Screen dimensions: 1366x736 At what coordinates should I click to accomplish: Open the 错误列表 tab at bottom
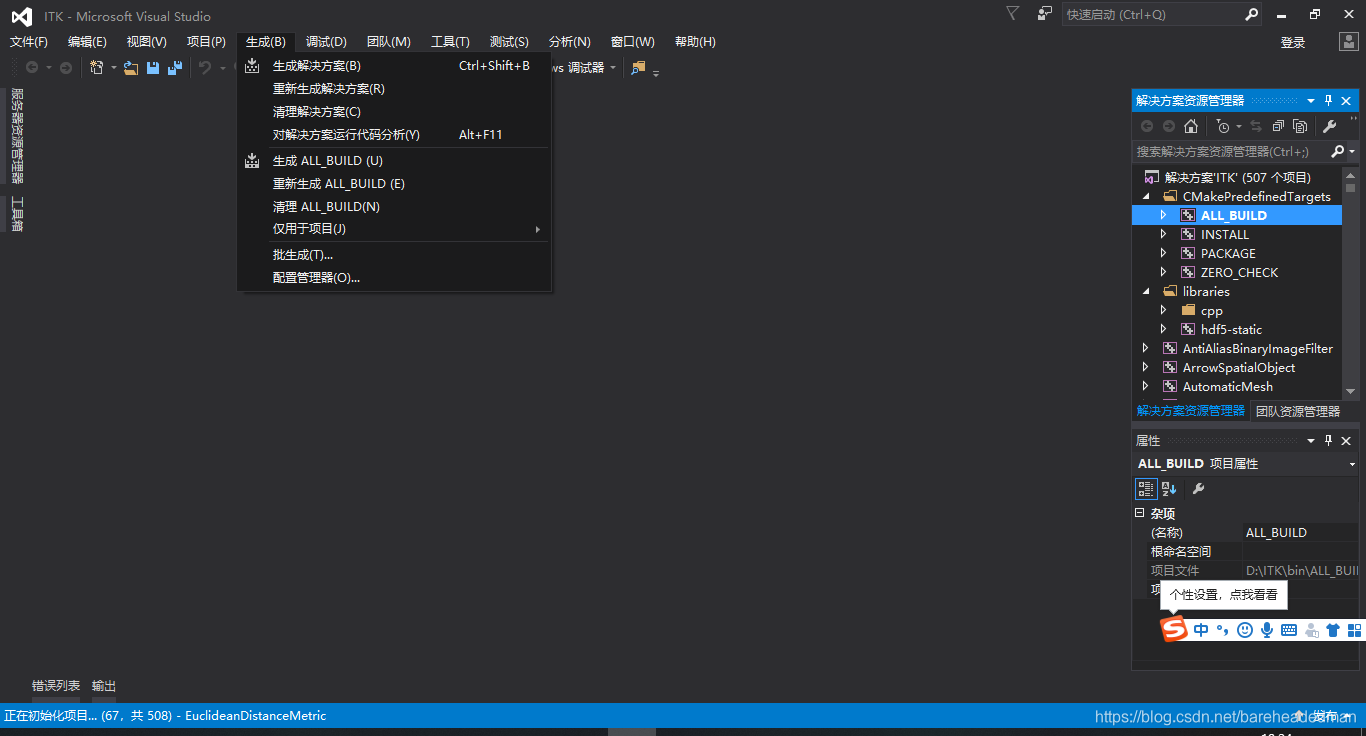pos(56,686)
